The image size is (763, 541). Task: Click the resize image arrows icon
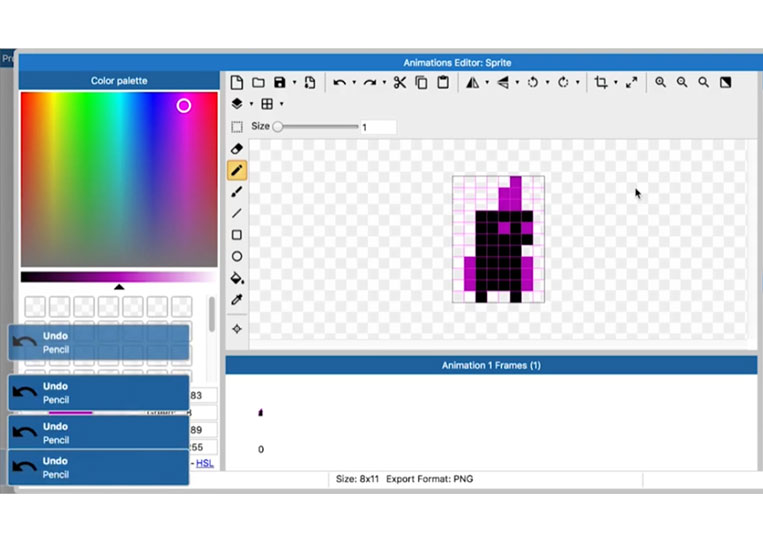pos(632,83)
